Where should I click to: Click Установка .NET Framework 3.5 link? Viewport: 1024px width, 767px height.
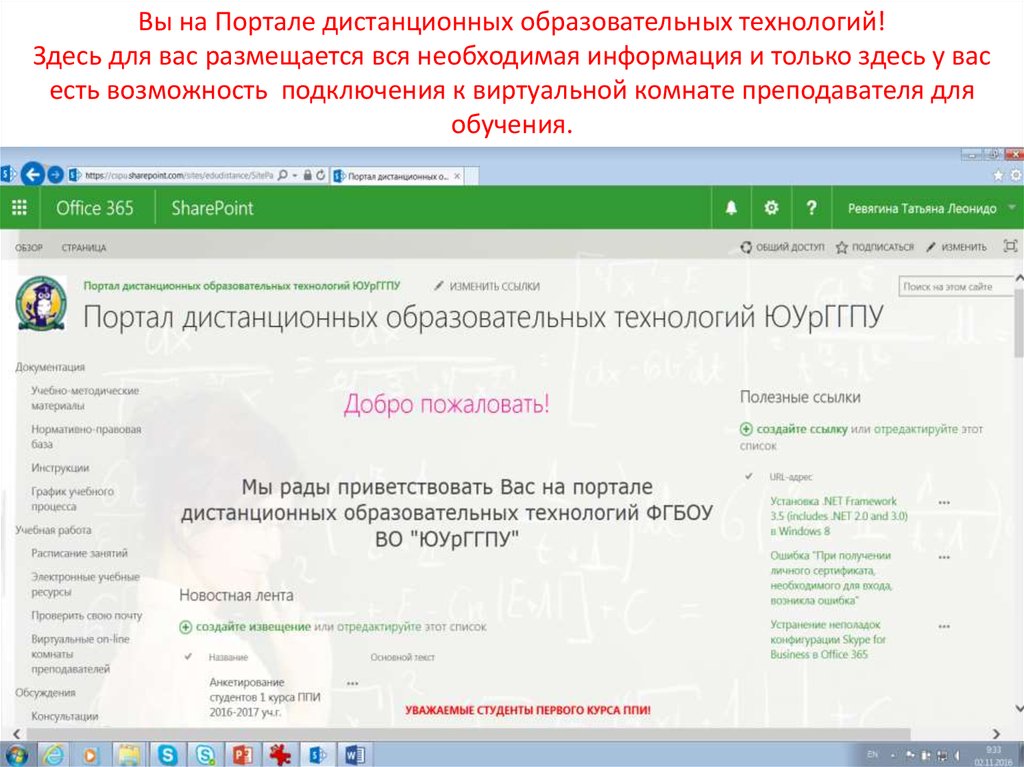(839, 516)
